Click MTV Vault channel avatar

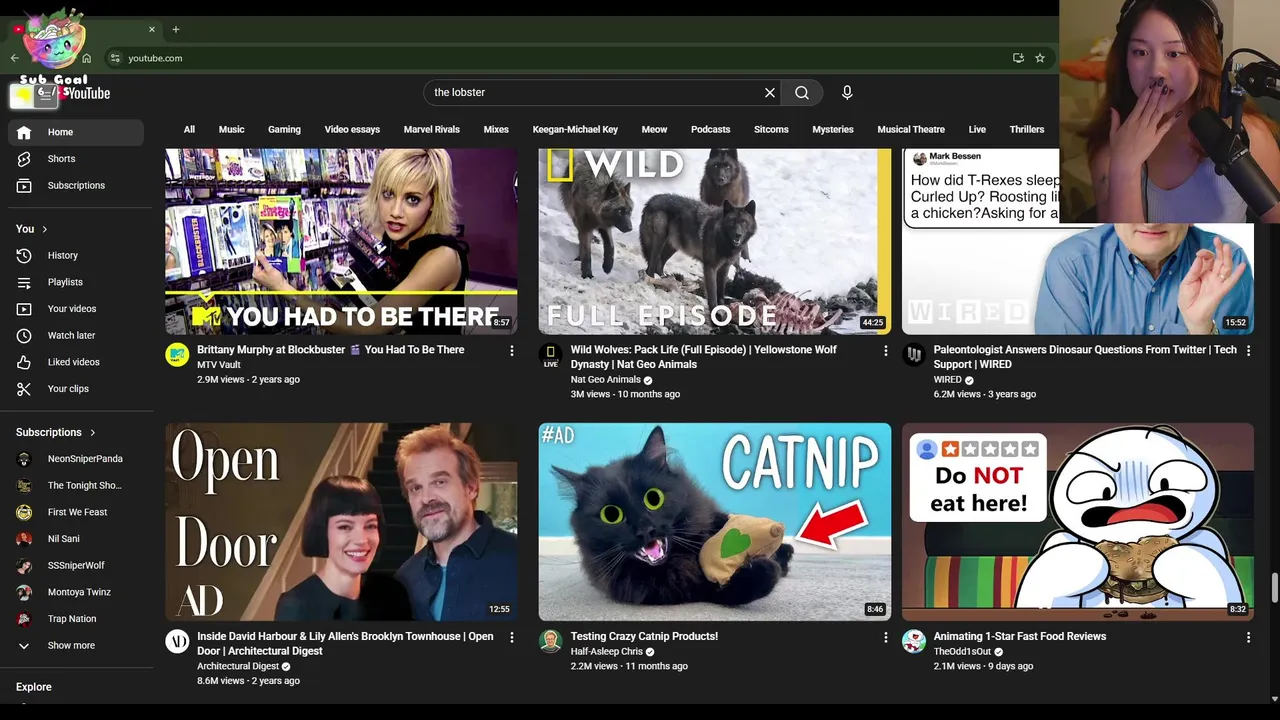pyautogui.click(x=177, y=355)
